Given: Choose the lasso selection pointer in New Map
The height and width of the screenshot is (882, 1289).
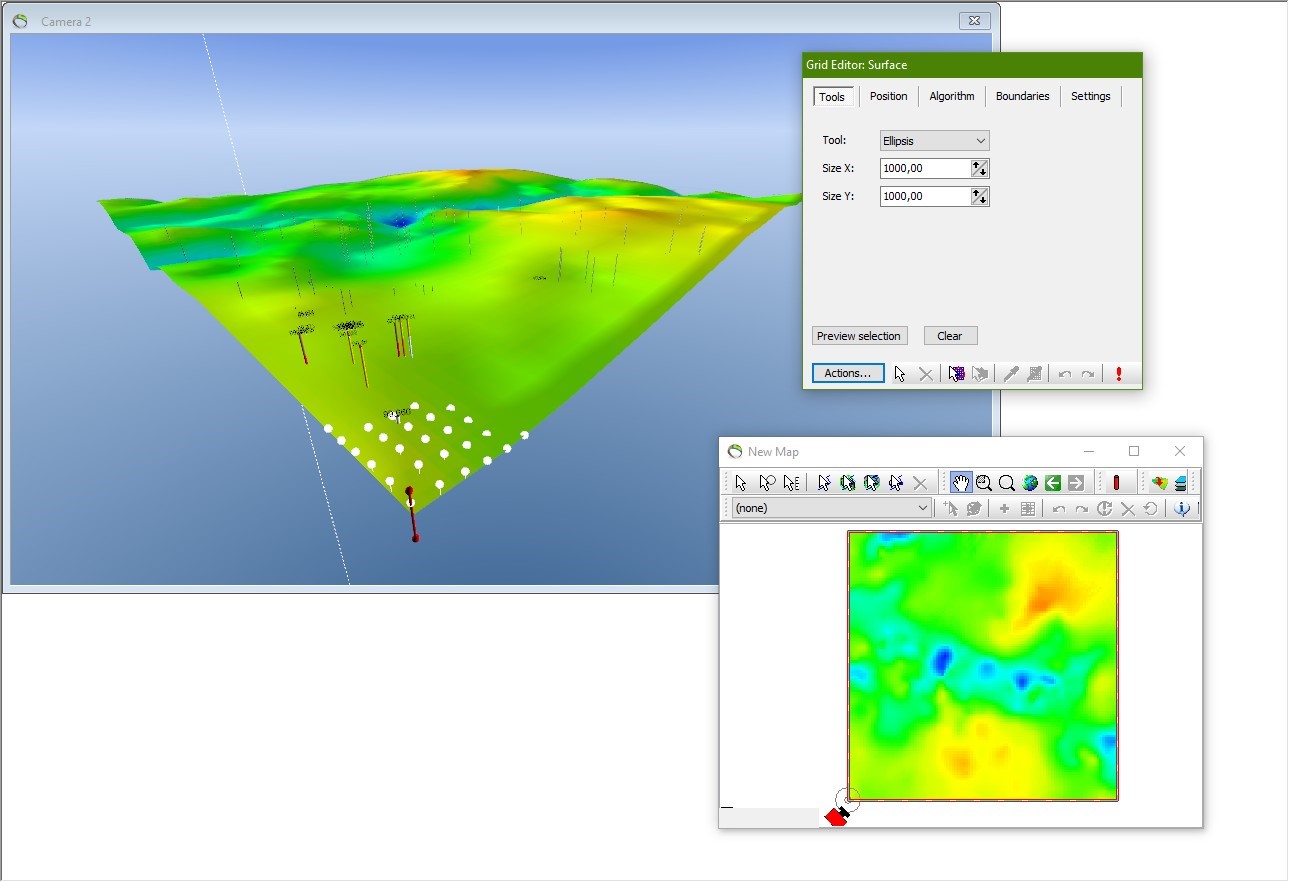Looking at the screenshot, I should tap(767, 483).
